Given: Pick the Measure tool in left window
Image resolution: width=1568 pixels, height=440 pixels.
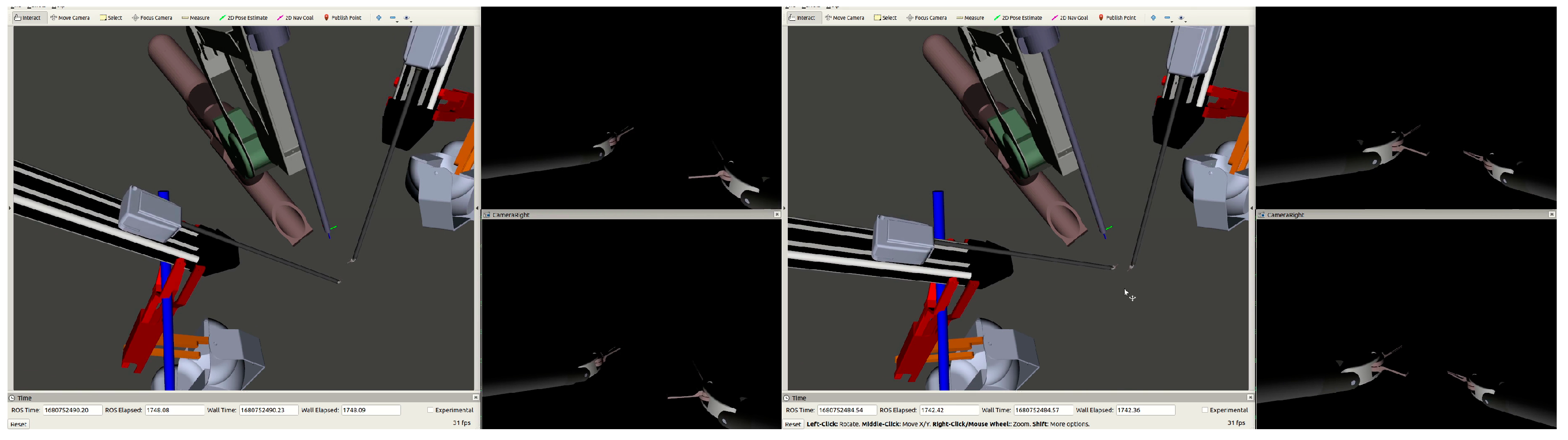Looking at the screenshot, I should (196, 17).
